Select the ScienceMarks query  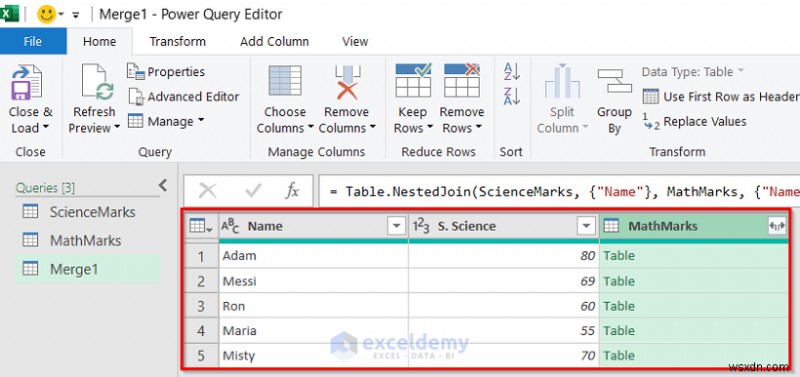tap(88, 212)
